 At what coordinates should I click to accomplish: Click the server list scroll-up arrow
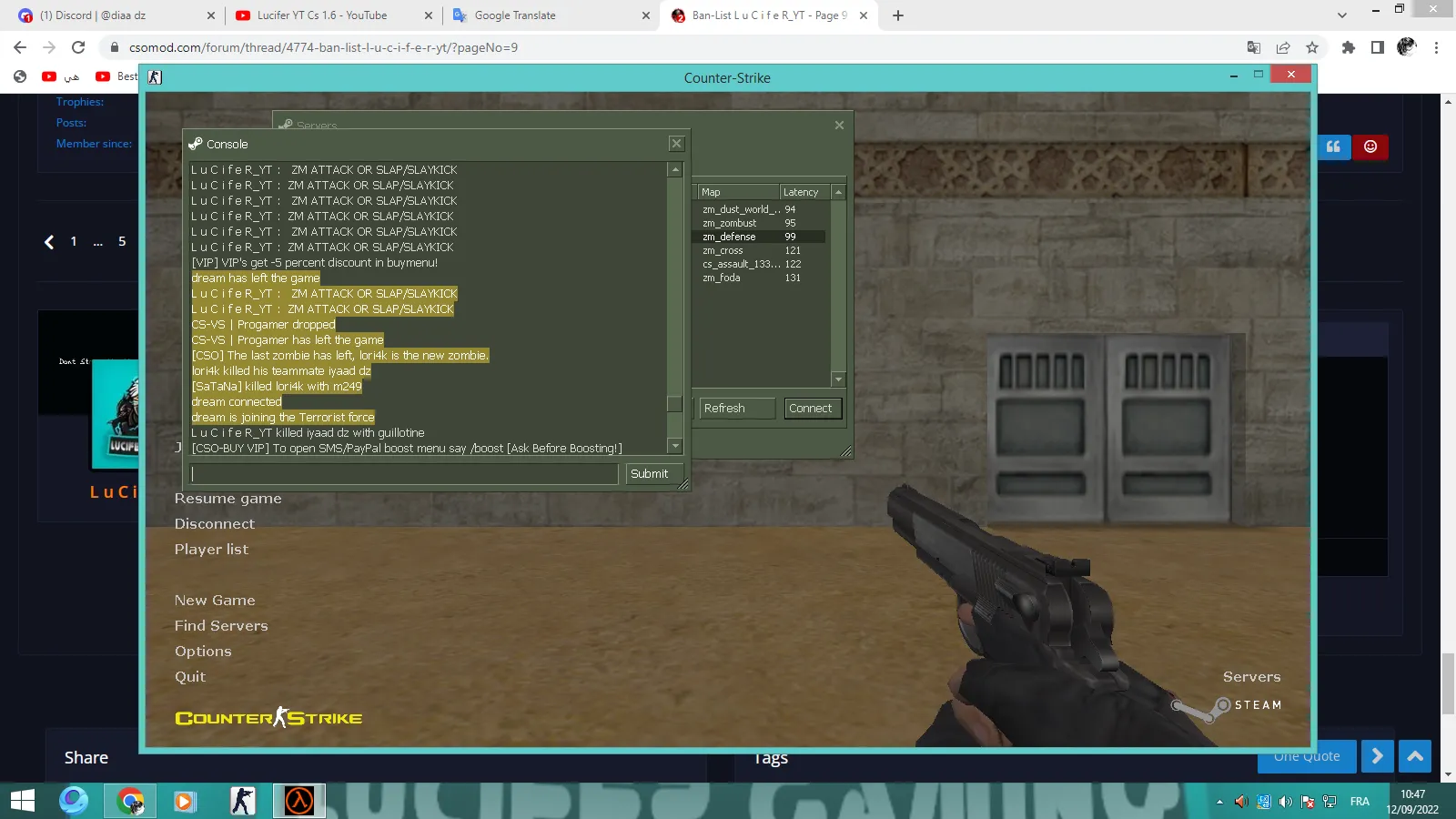pyautogui.click(x=838, y=192)
